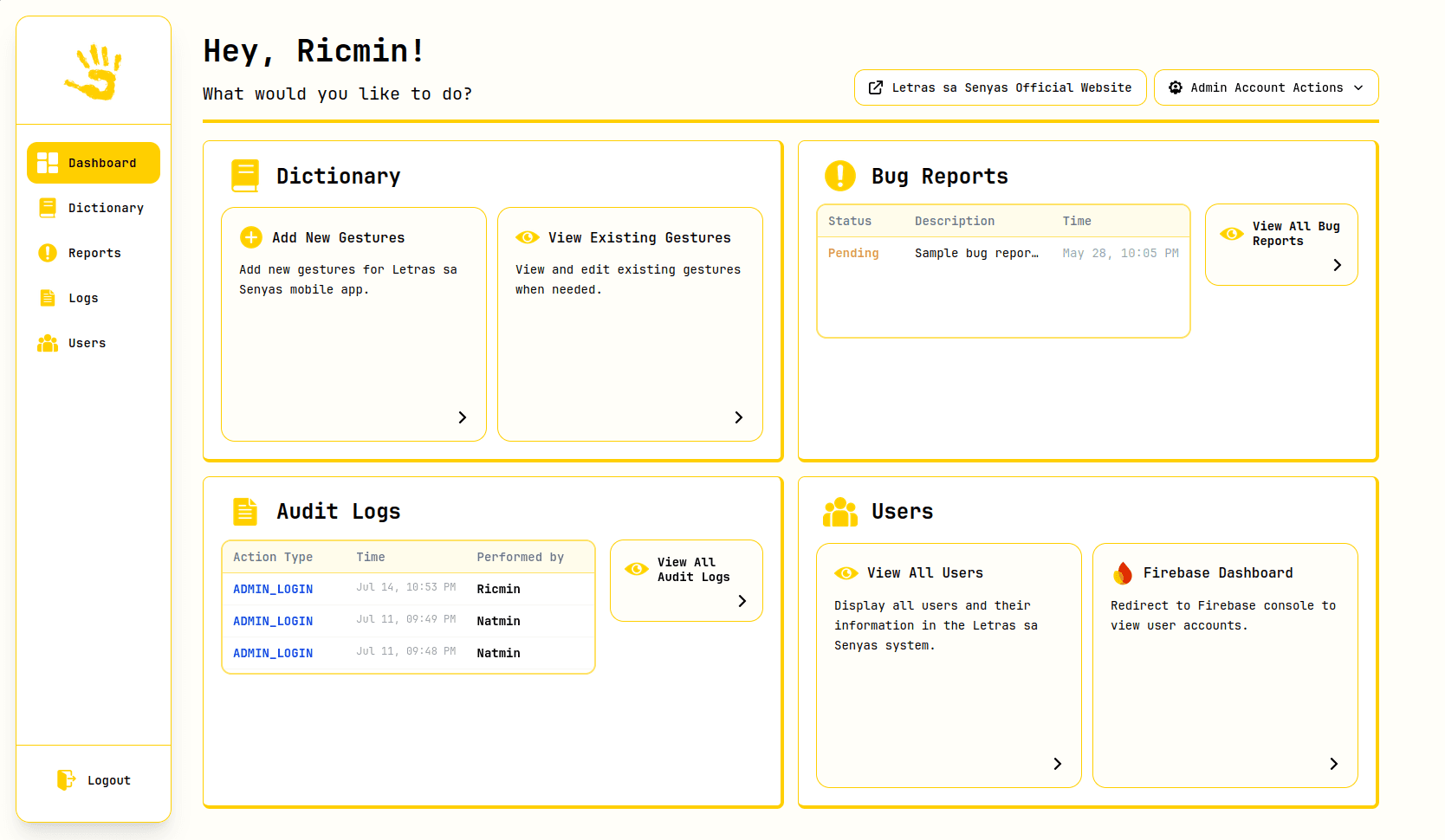Click the Dictionary book icon in sidebar
Viewport: 1445px width, 840px height.
pyautogui.click(x=48, y=208)
